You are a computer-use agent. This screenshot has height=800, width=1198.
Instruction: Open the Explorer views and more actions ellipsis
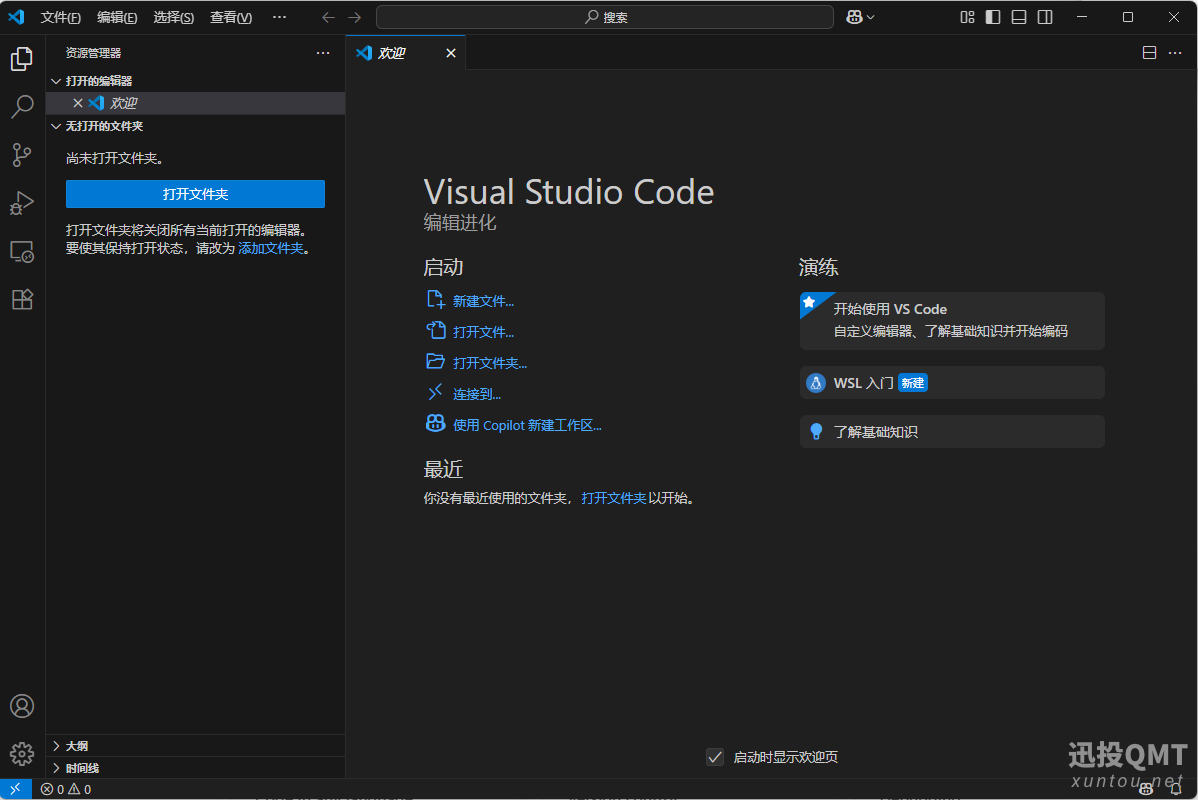coord(323,53)
